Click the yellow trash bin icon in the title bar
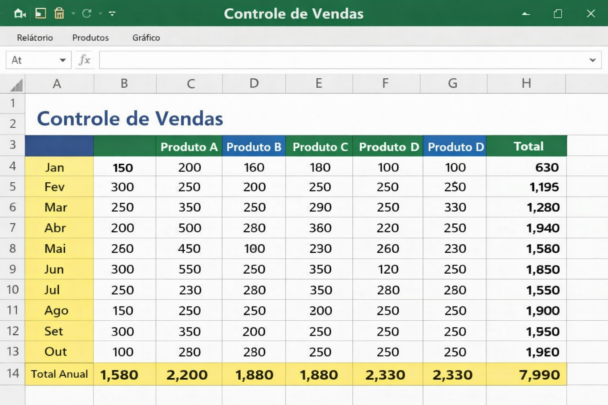The image size is (608, 405). coord(59,14)
